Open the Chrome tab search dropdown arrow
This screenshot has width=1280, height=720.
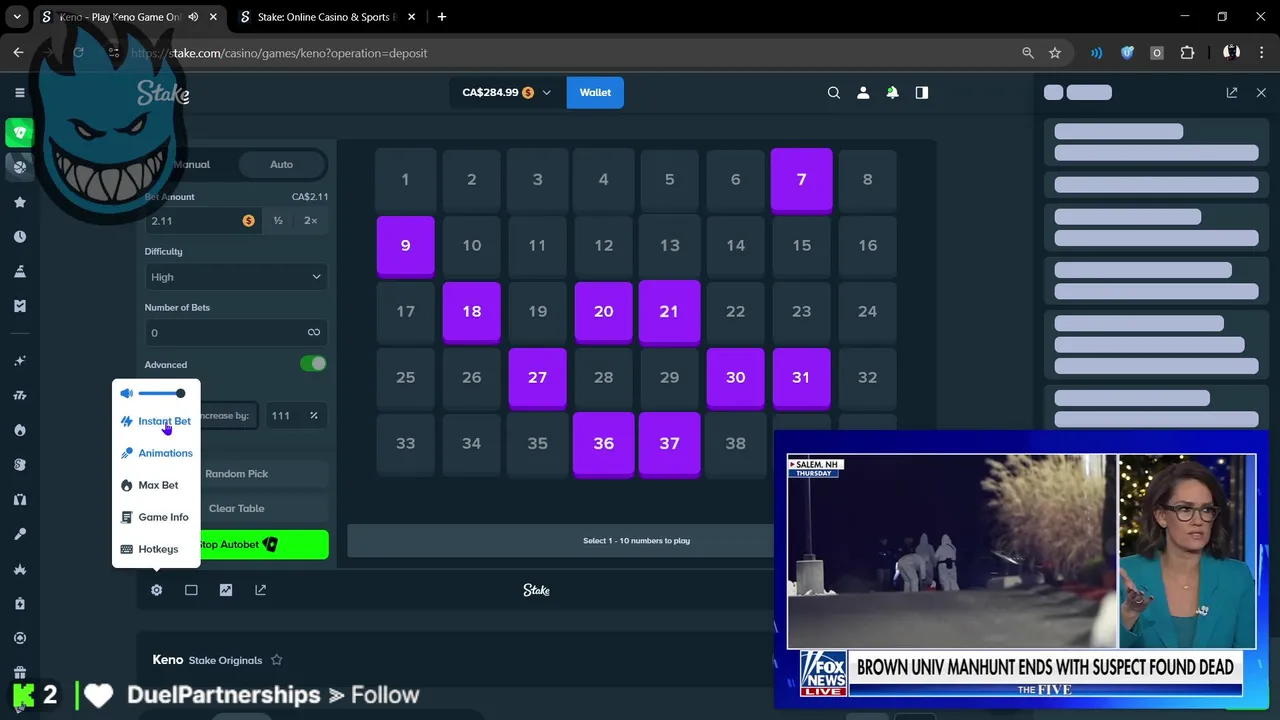(16, 17)
